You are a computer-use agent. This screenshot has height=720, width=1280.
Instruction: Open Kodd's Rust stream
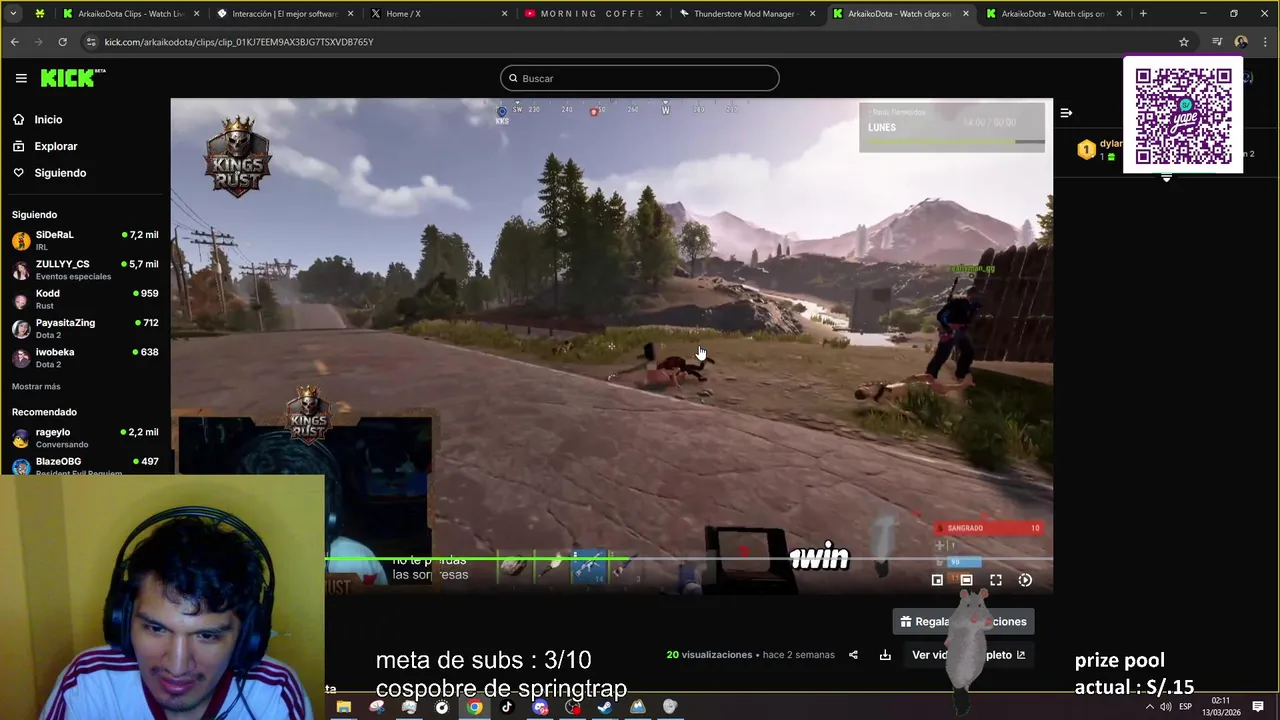click(x=85, y=299)
